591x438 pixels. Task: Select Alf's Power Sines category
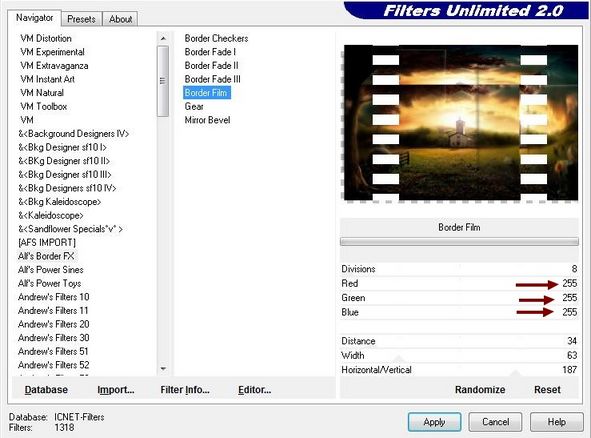pos(51,270)
